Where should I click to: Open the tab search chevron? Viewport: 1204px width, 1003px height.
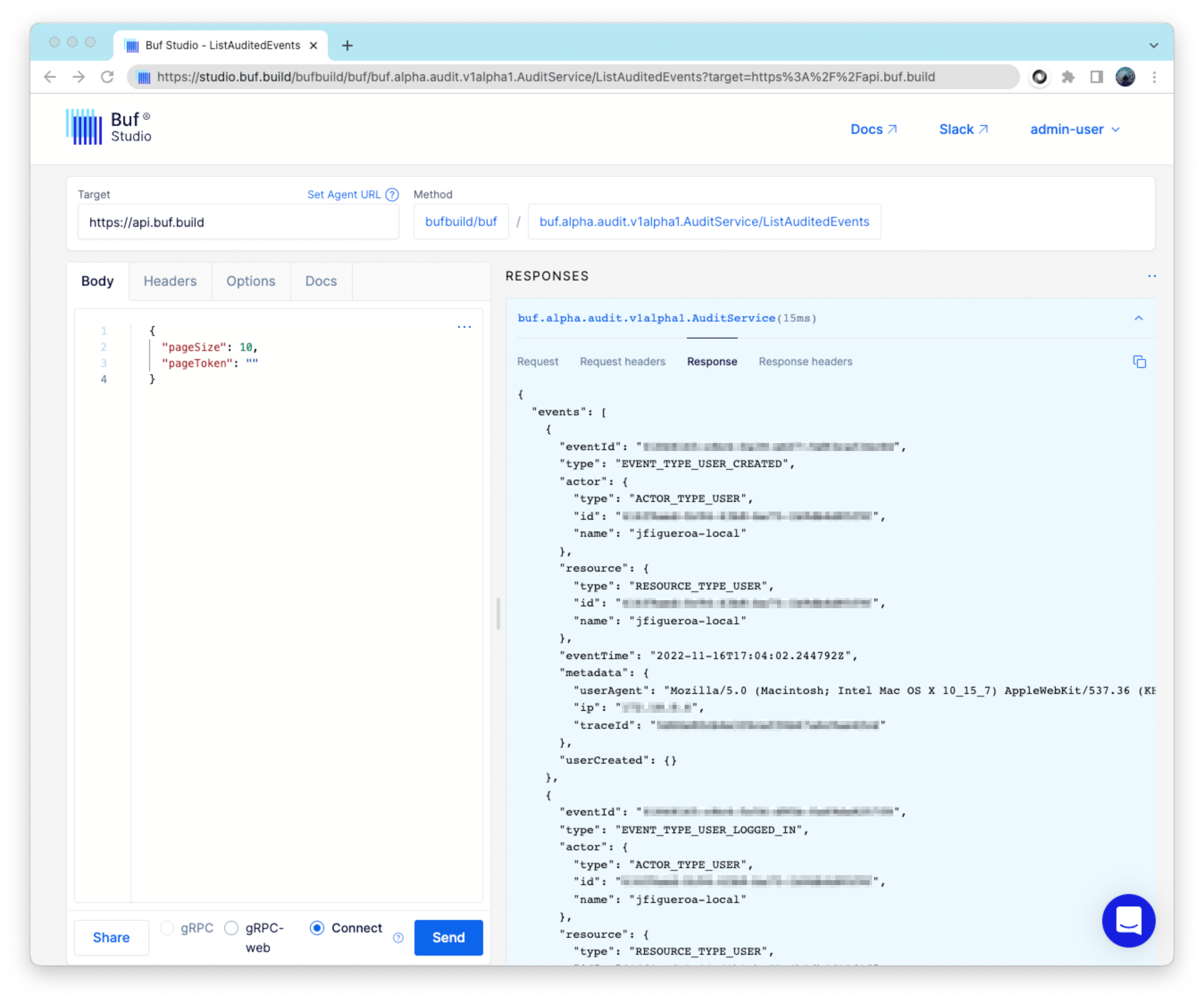pyautogui.click(x=1154, y=45)
